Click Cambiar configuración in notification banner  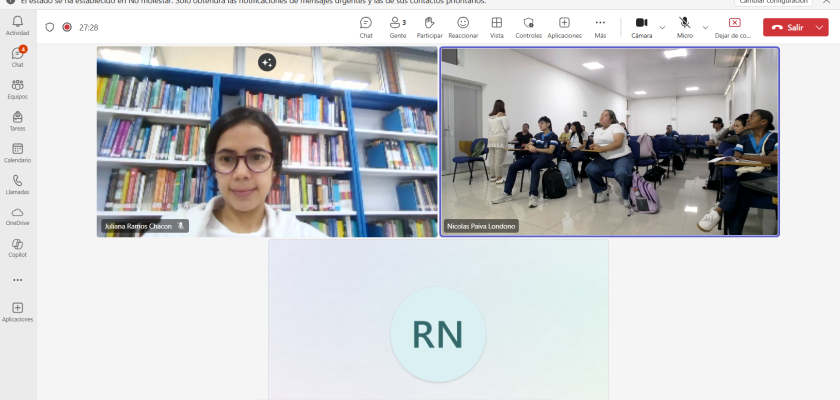pos(775,2)
